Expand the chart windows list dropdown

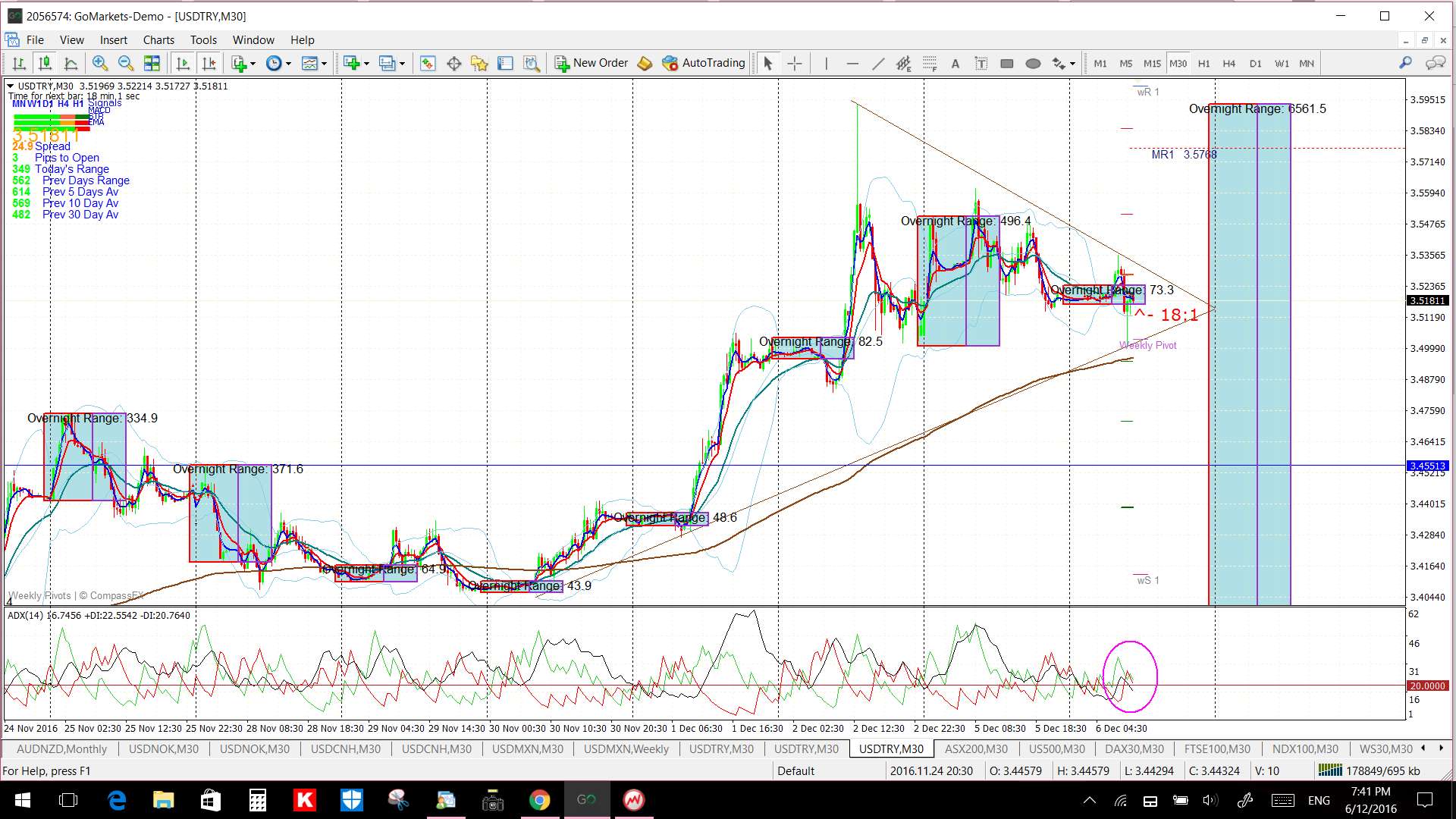pos(402,64)
